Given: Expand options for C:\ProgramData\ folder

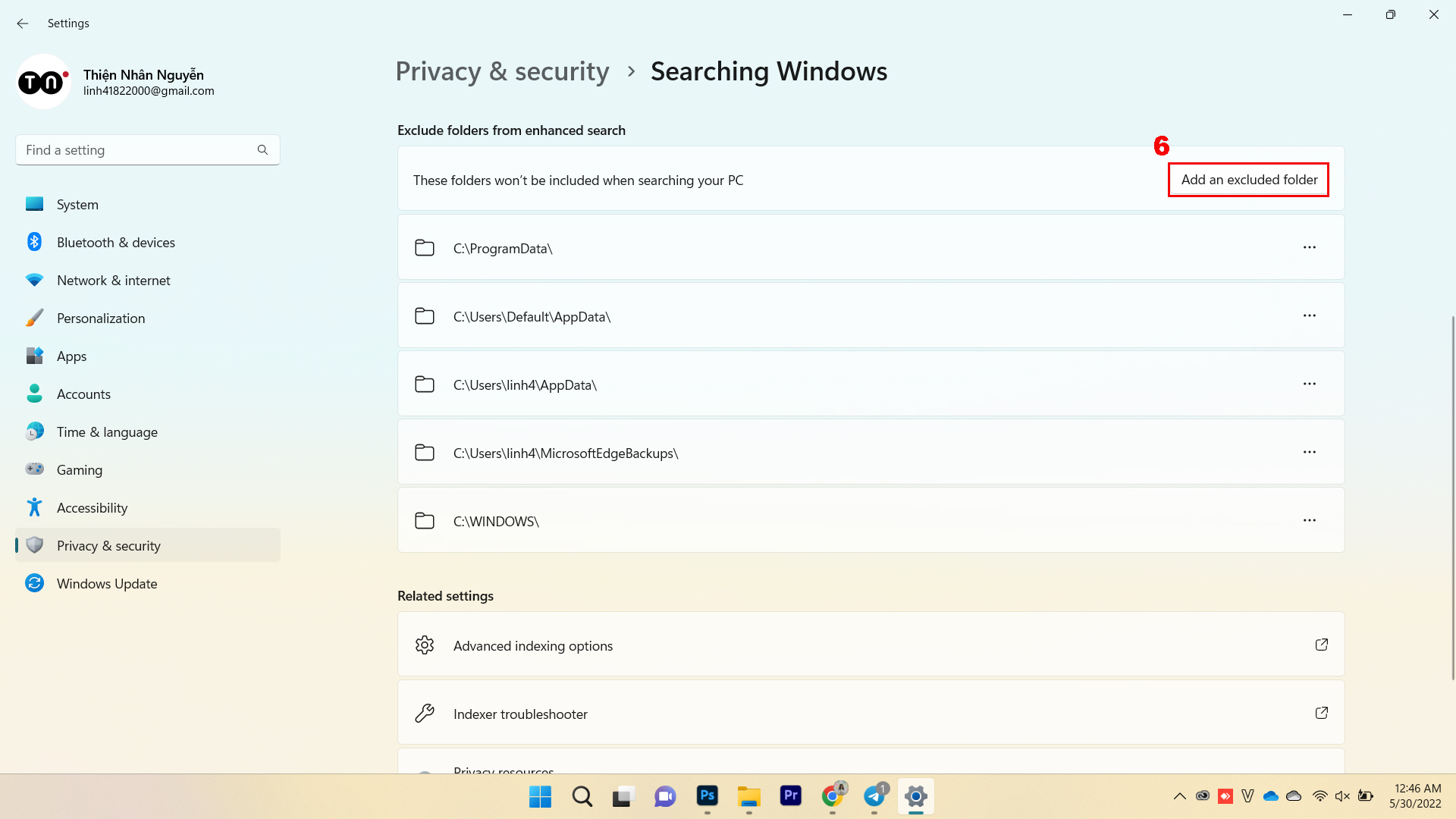Looking at the screenshot, I should 1309,247.
